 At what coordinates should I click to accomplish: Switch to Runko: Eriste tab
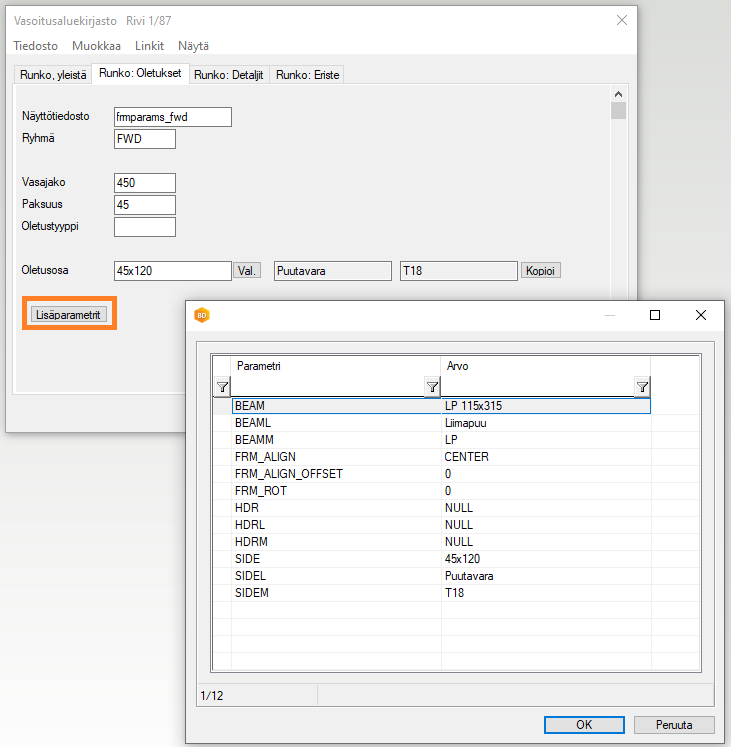pos(307,75)
